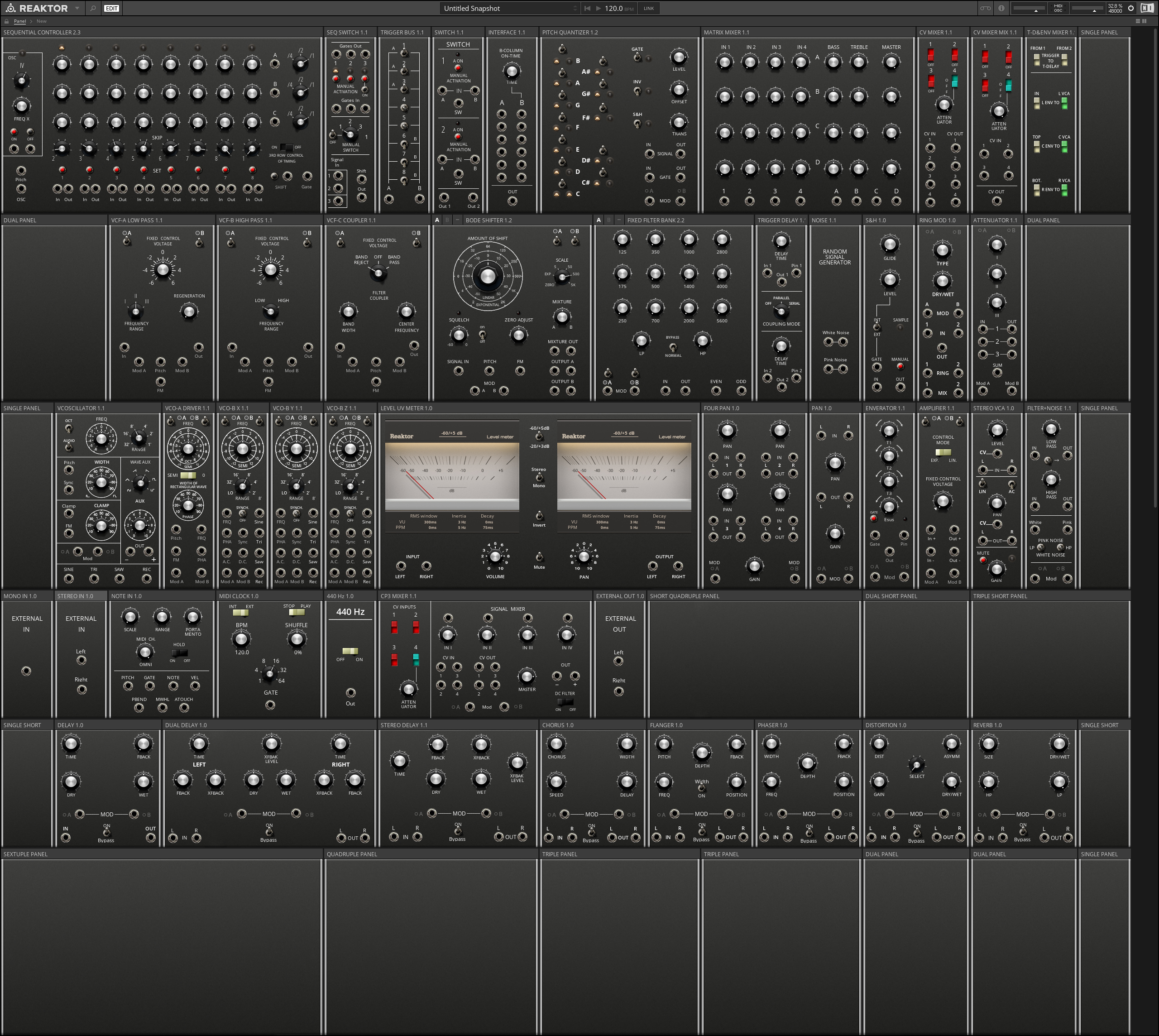Click the NI logo icon

1147,9
